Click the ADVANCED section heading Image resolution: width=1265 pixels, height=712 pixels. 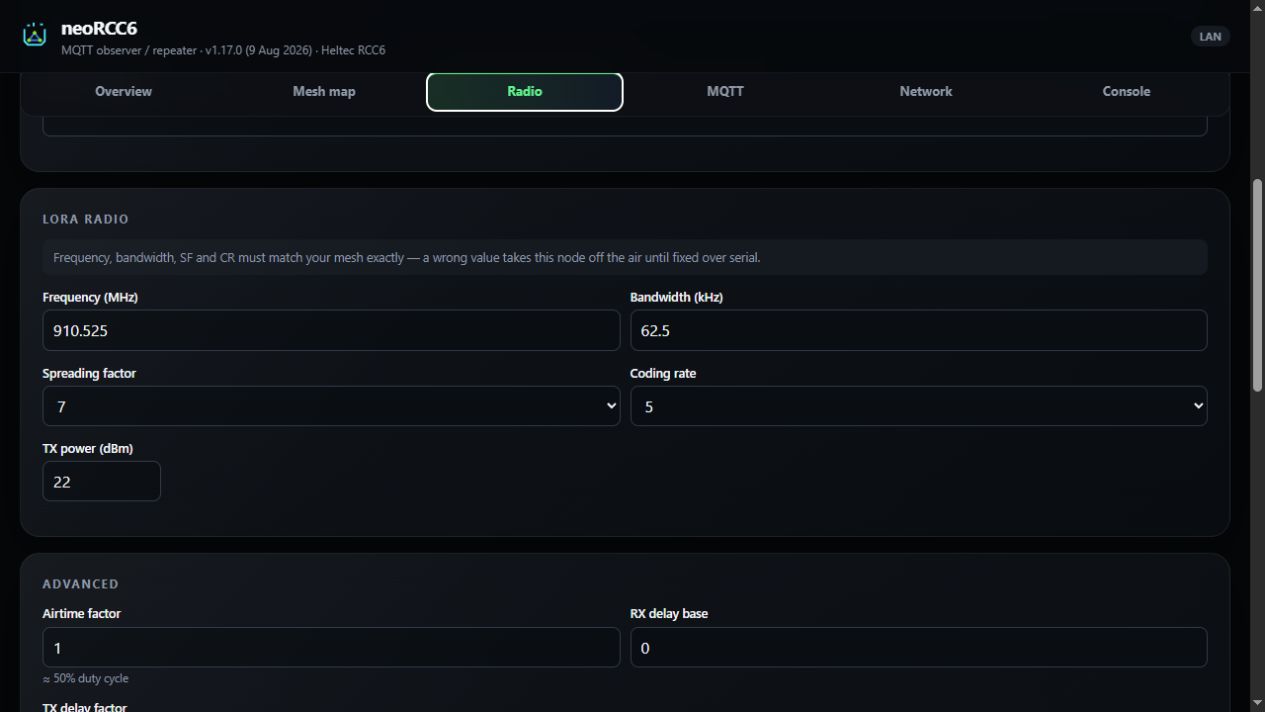click(x=80, y=584)
